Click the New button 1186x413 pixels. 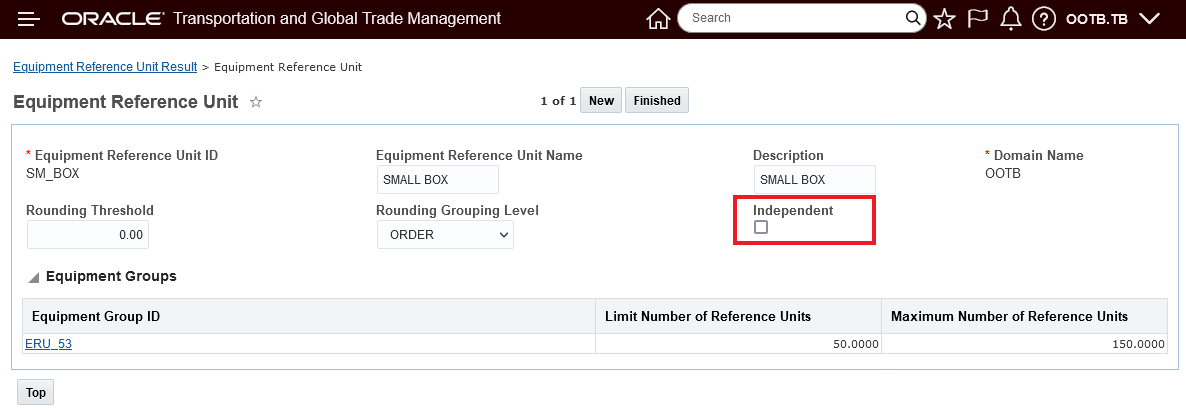click(601, 100)
